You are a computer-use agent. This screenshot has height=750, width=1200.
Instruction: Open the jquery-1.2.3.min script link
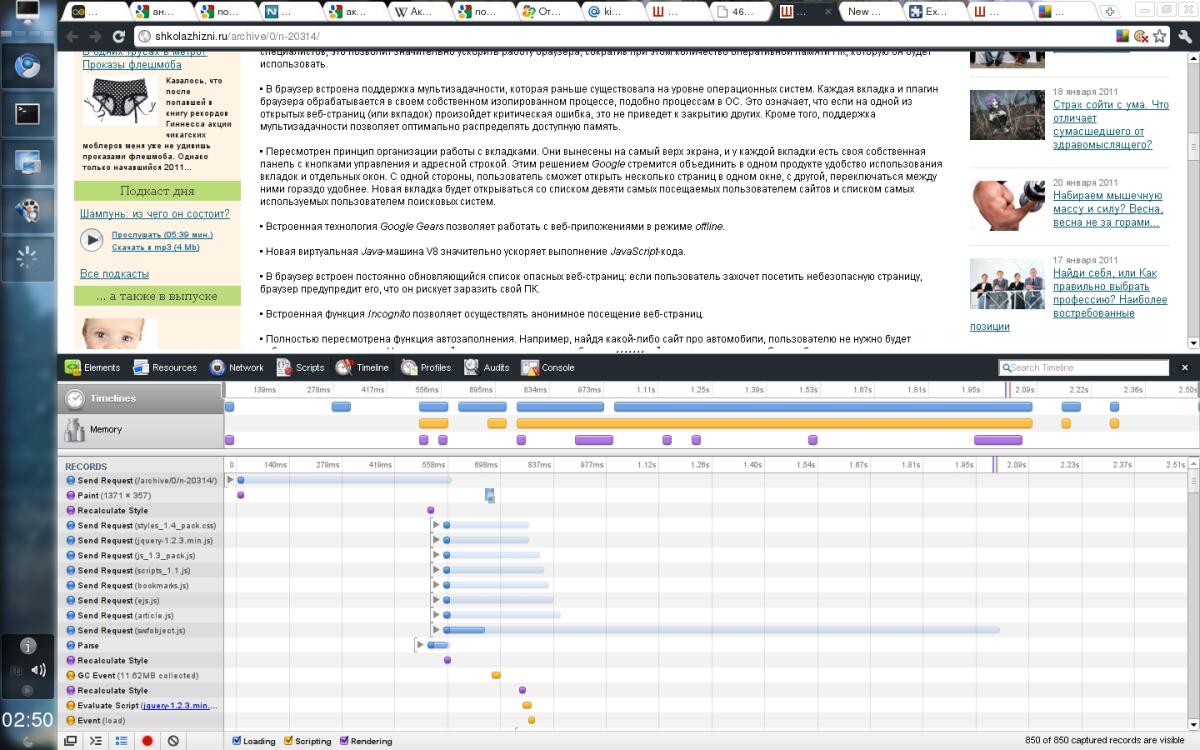175,705
